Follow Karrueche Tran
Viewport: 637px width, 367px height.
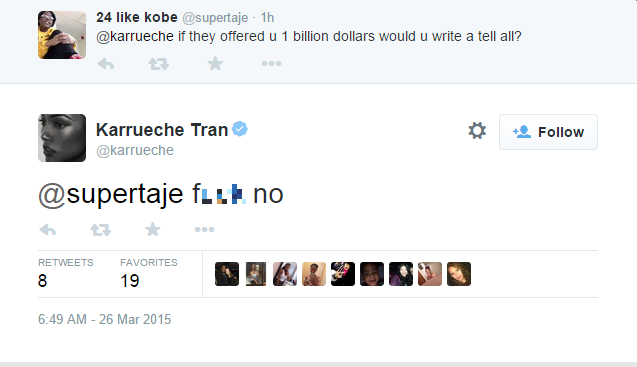click(548, 132)
